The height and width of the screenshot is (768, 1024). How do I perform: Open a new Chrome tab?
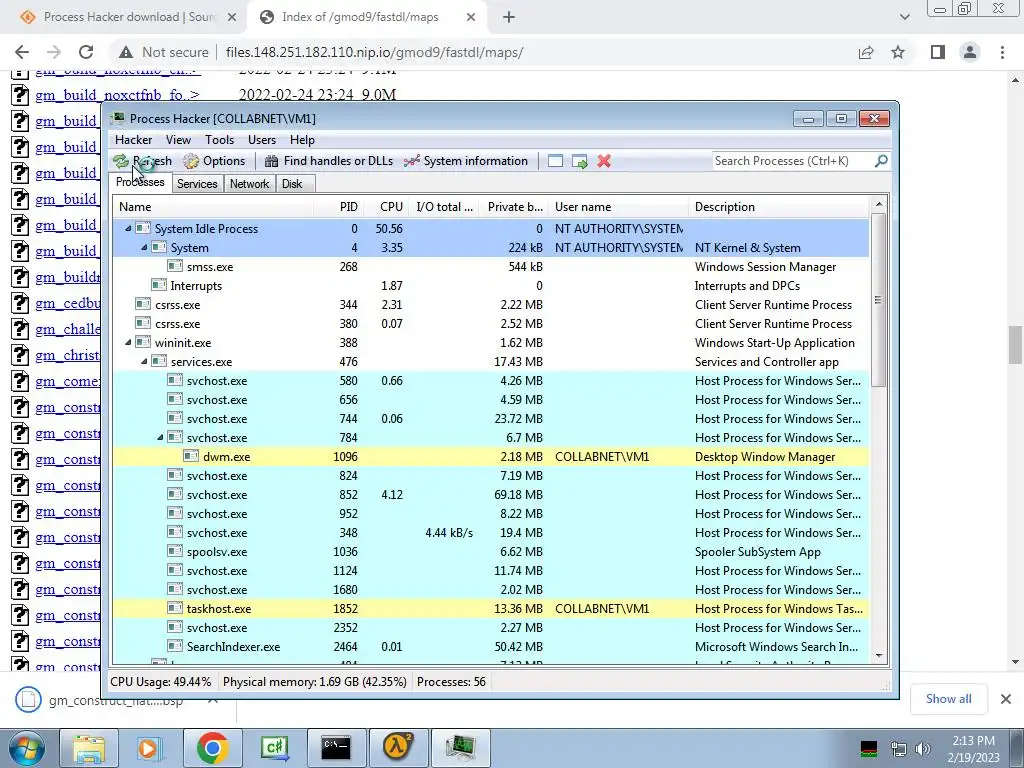pyautogui.click(x=509, y=17)
